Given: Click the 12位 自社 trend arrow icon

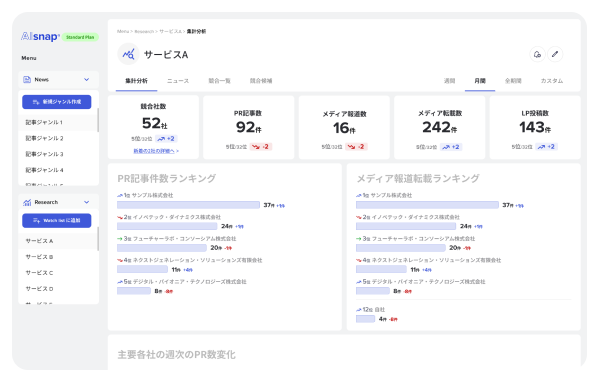Looking at the screenshot, I should pos(359,310).
